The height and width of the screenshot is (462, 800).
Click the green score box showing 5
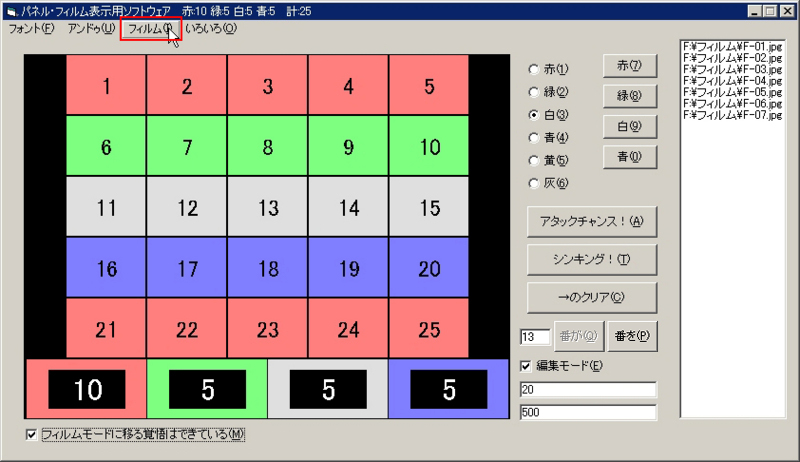click(x=207, y=389)
